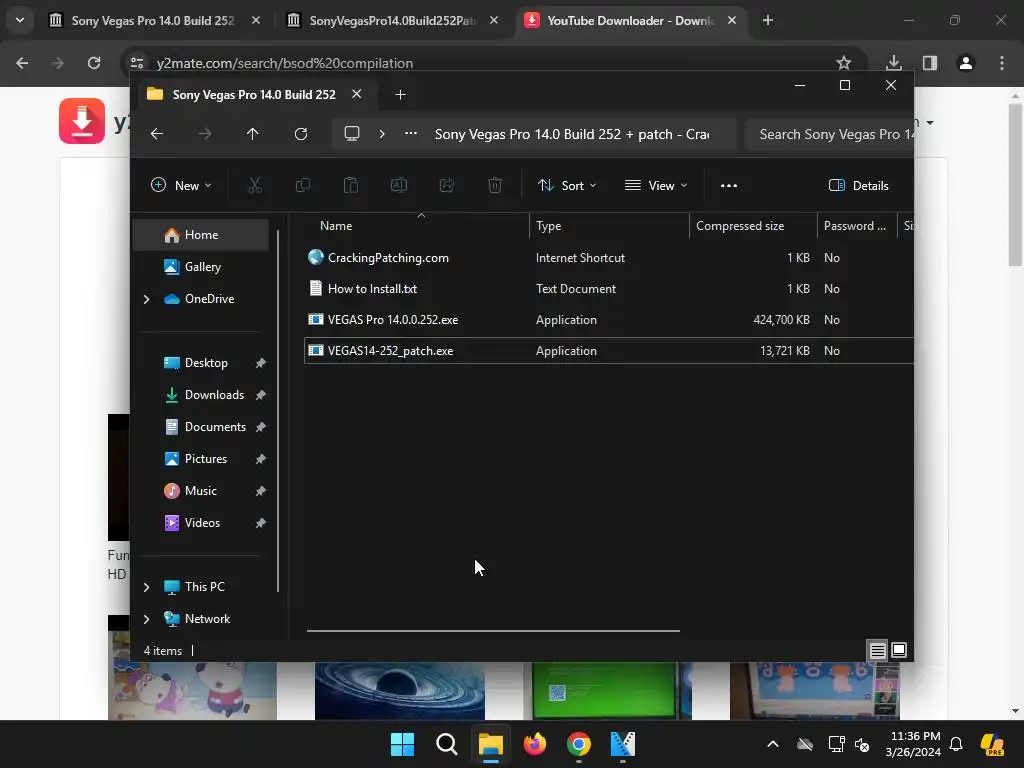The width and height of the screenshot is (1024, 768).
Task: Open new Chrome tab
Action: 768,20
